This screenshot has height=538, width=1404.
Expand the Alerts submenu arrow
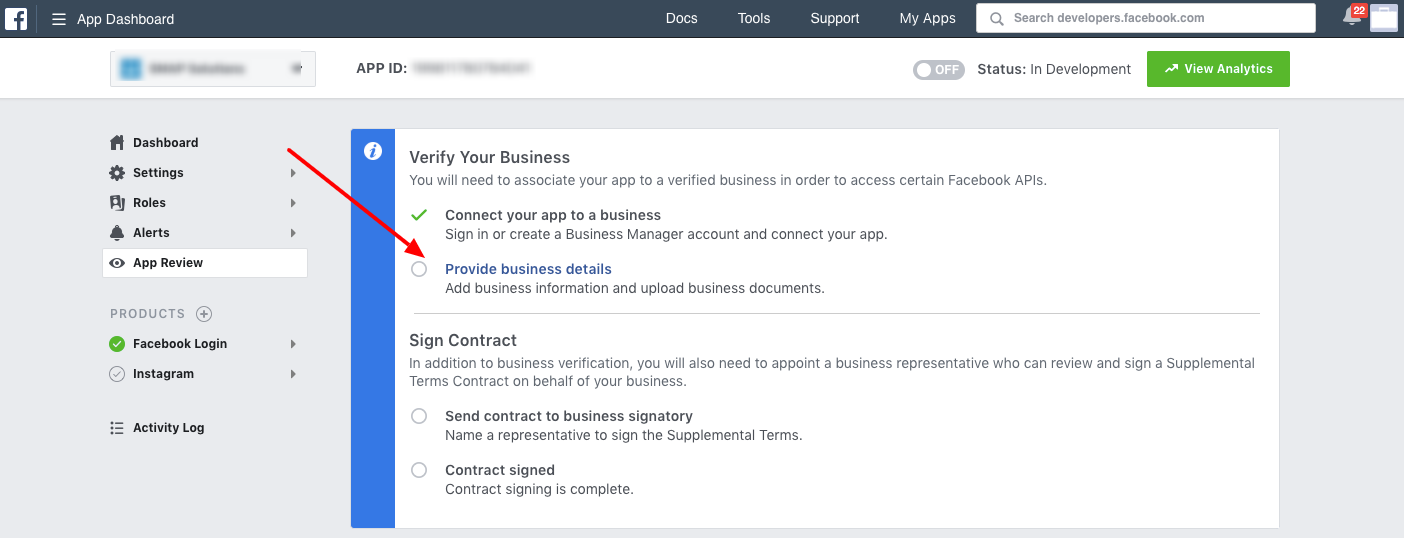[x=293, y=233]
